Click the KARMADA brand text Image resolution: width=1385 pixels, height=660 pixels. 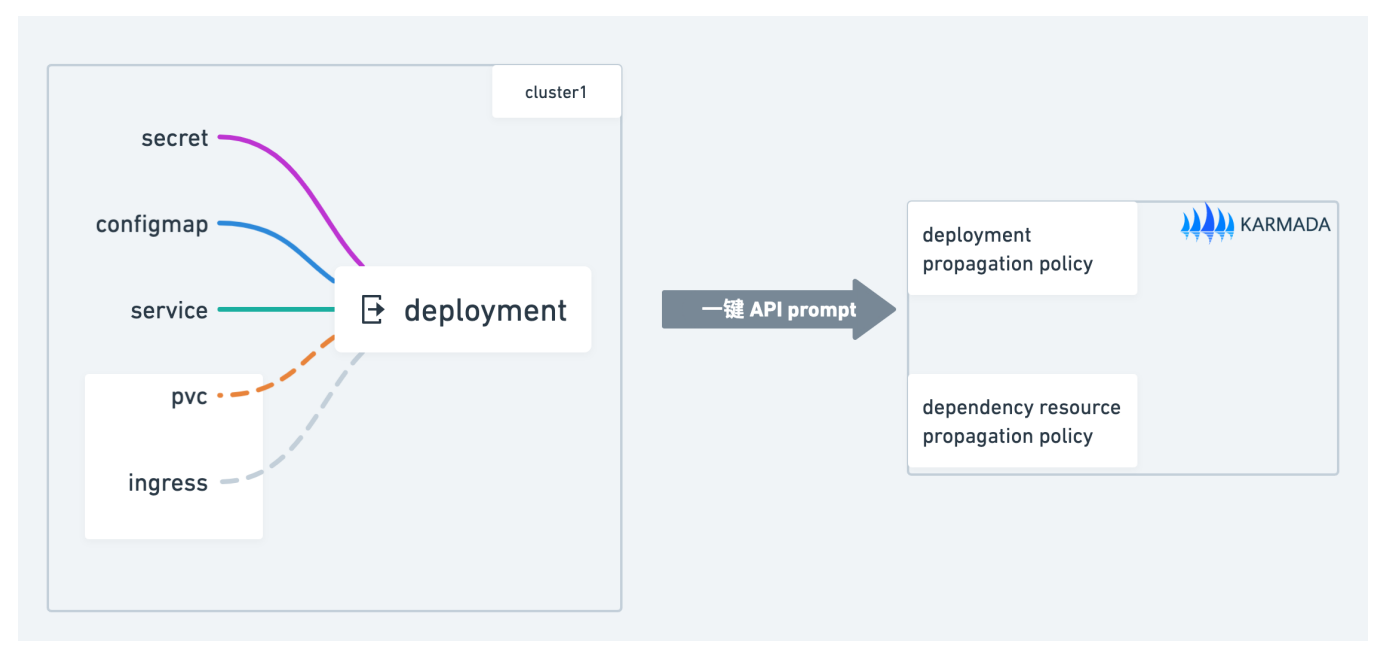coord(1285,224)
